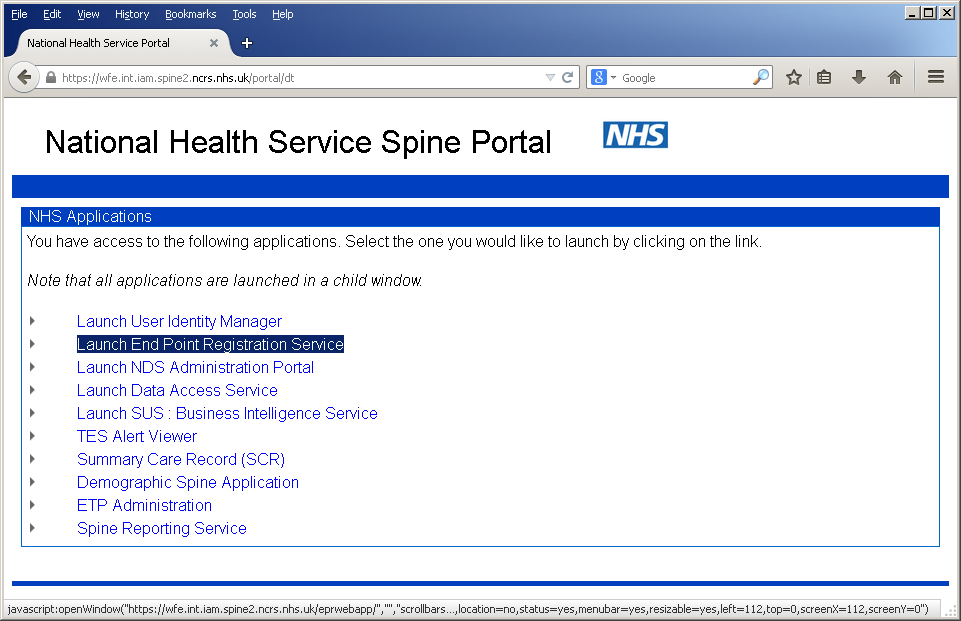Viewport: 961px width, 621px height.
Task: Click the arrow bullet beside TES Alert Viewer
Action: (32, 436)
